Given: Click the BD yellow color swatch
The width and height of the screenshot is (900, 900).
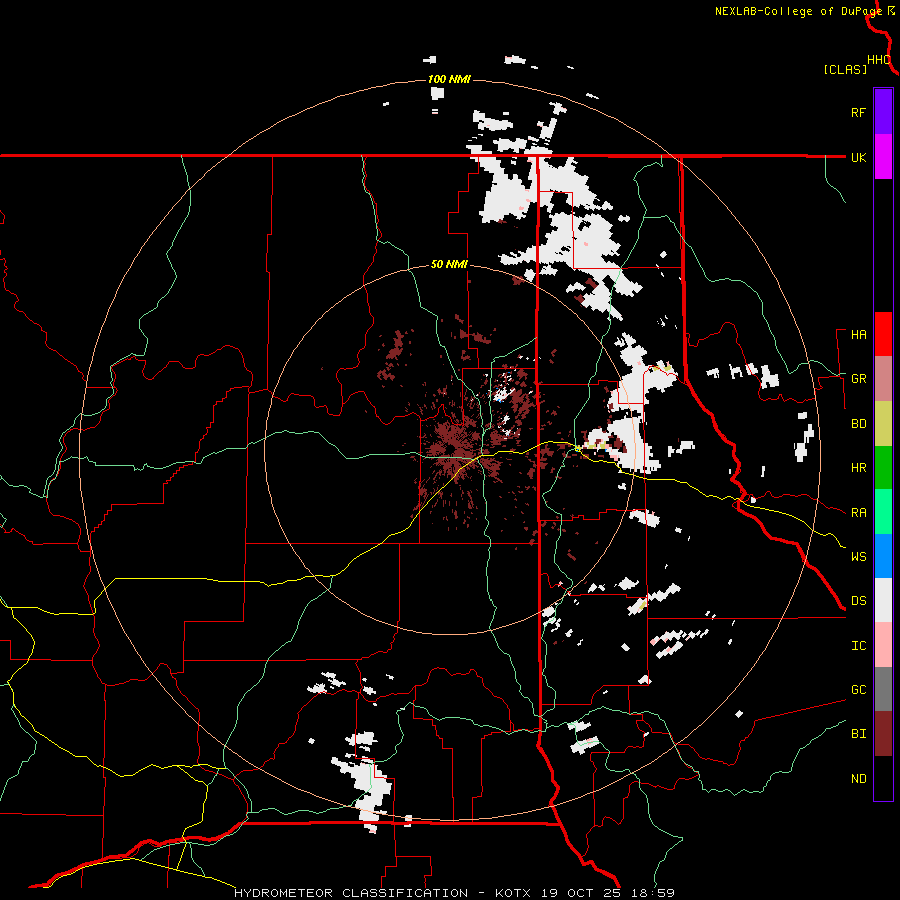Looking at the screenshot, I should 883,424.
